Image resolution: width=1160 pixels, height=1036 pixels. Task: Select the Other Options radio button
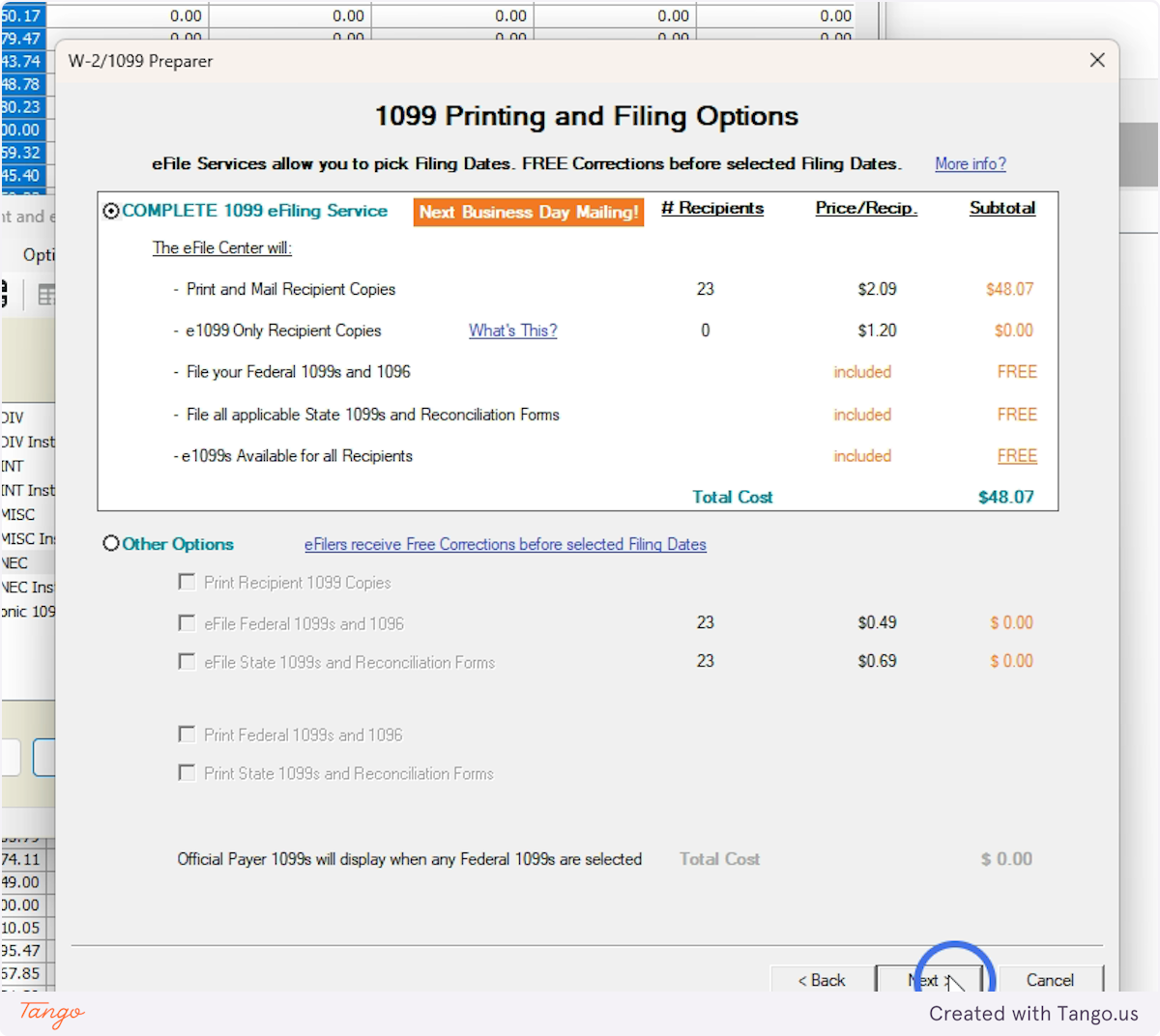pos(110,544)
